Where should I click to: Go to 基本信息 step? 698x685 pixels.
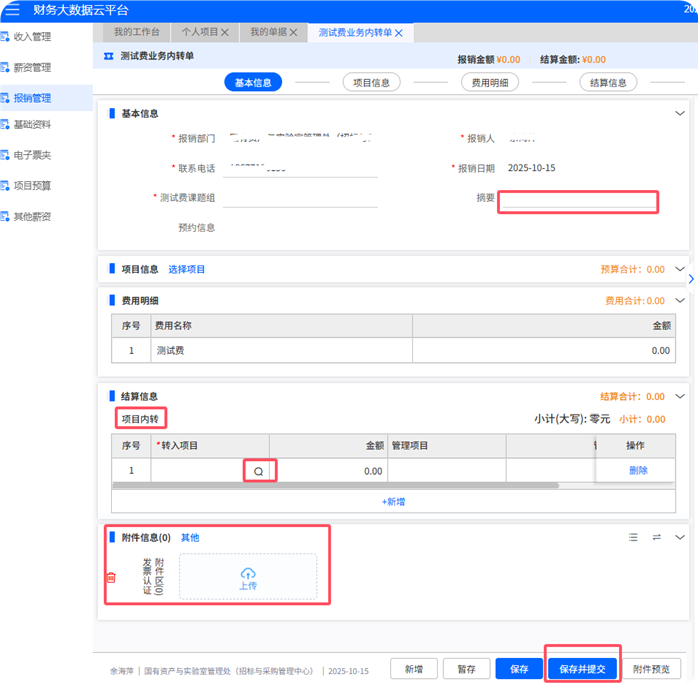point(253,82)
